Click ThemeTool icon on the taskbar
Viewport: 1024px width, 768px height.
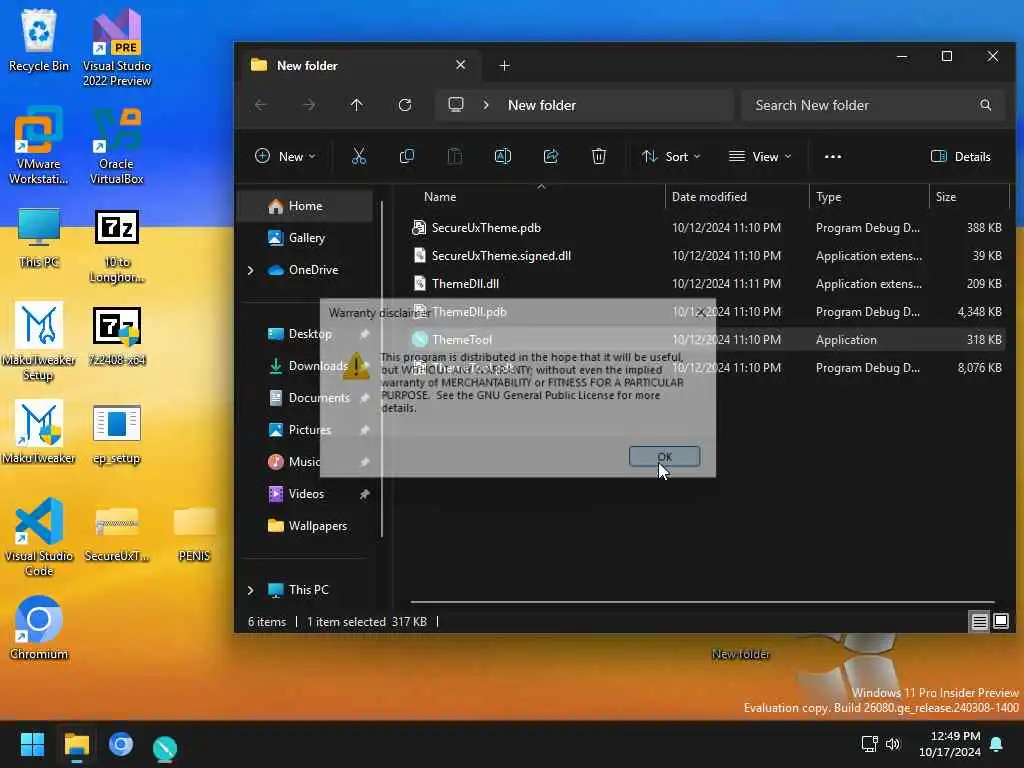tap(165, 746)
